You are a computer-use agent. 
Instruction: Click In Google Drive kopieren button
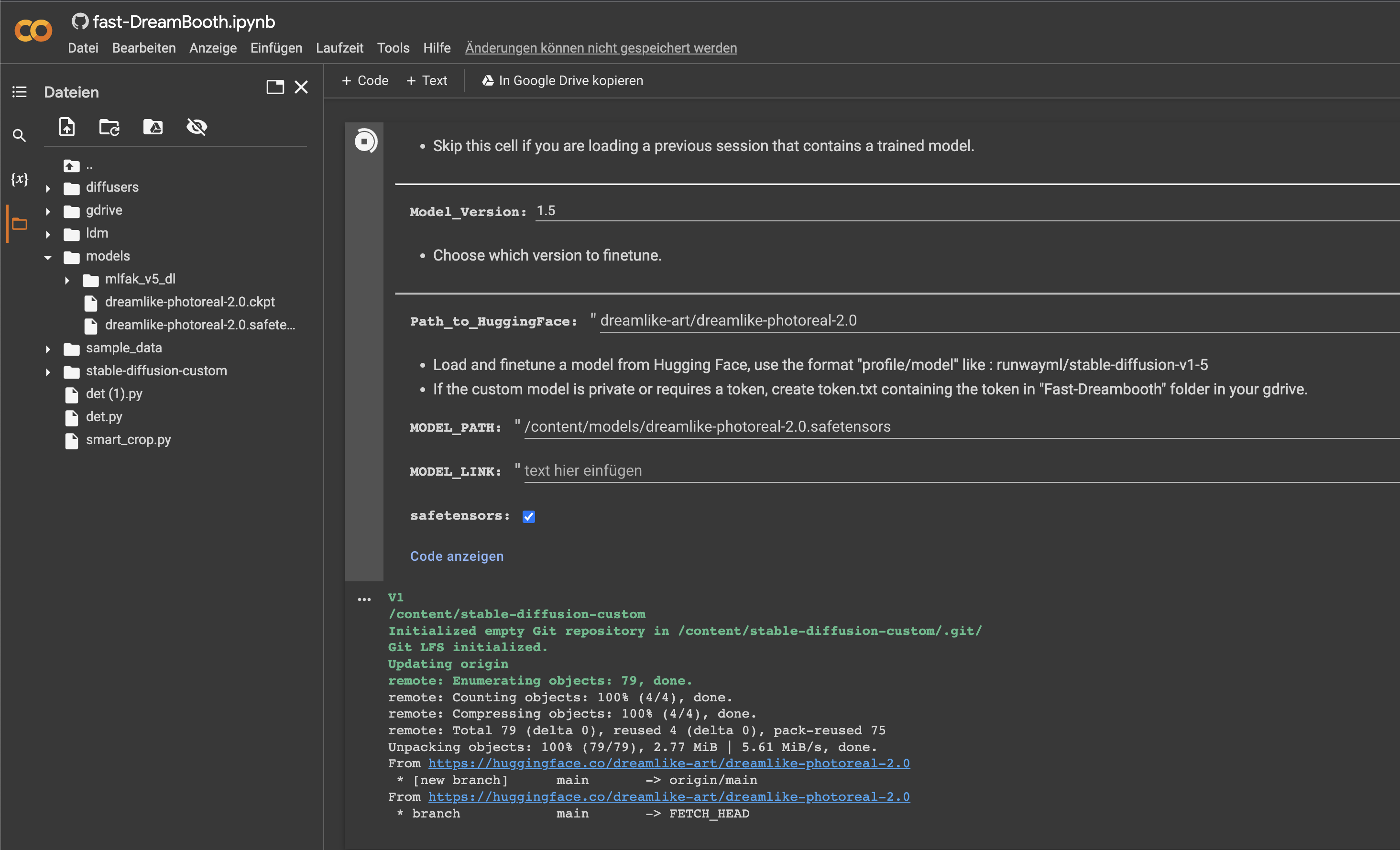point(562,81)
